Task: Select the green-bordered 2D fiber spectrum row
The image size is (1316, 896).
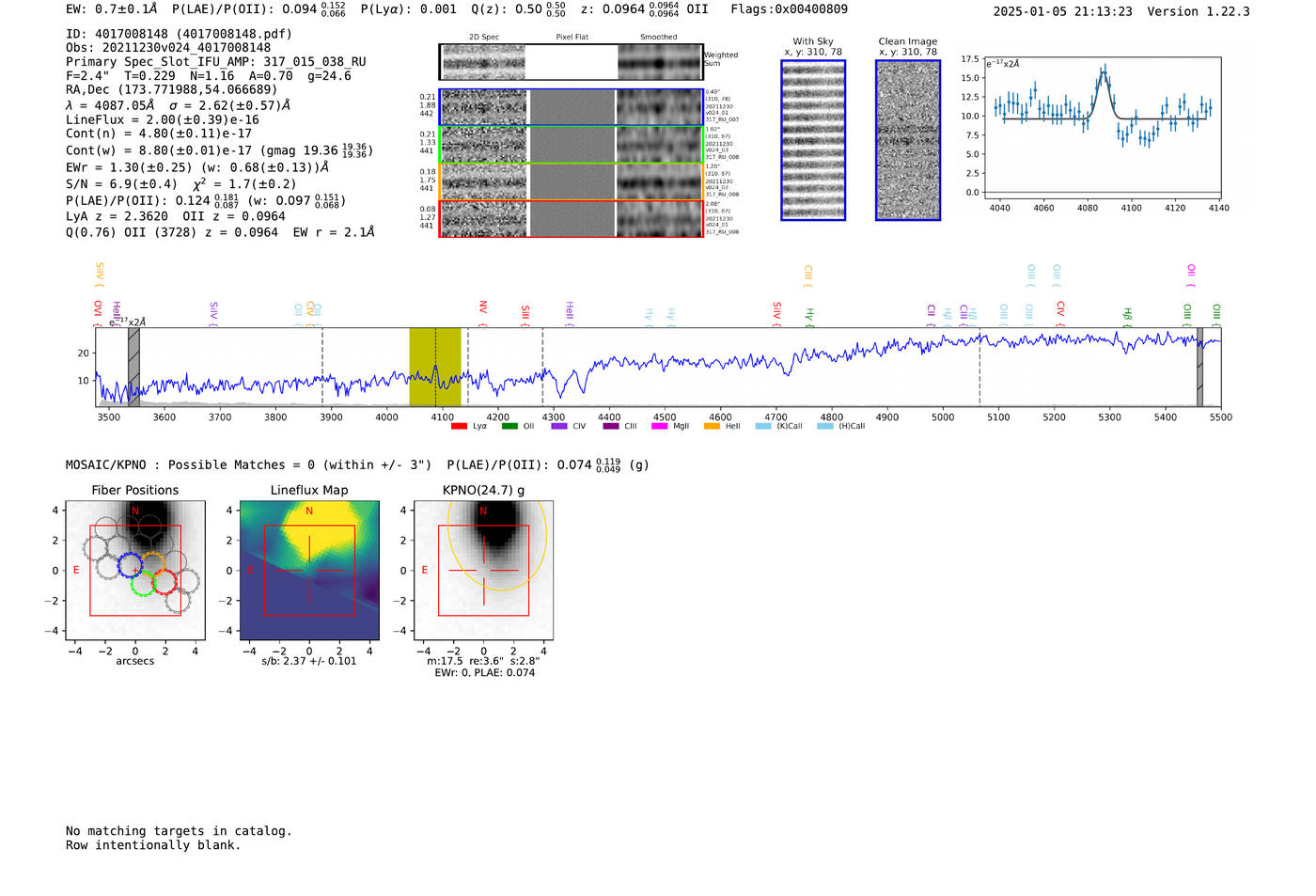Action: pyautogui.click(x=572, y=145)
